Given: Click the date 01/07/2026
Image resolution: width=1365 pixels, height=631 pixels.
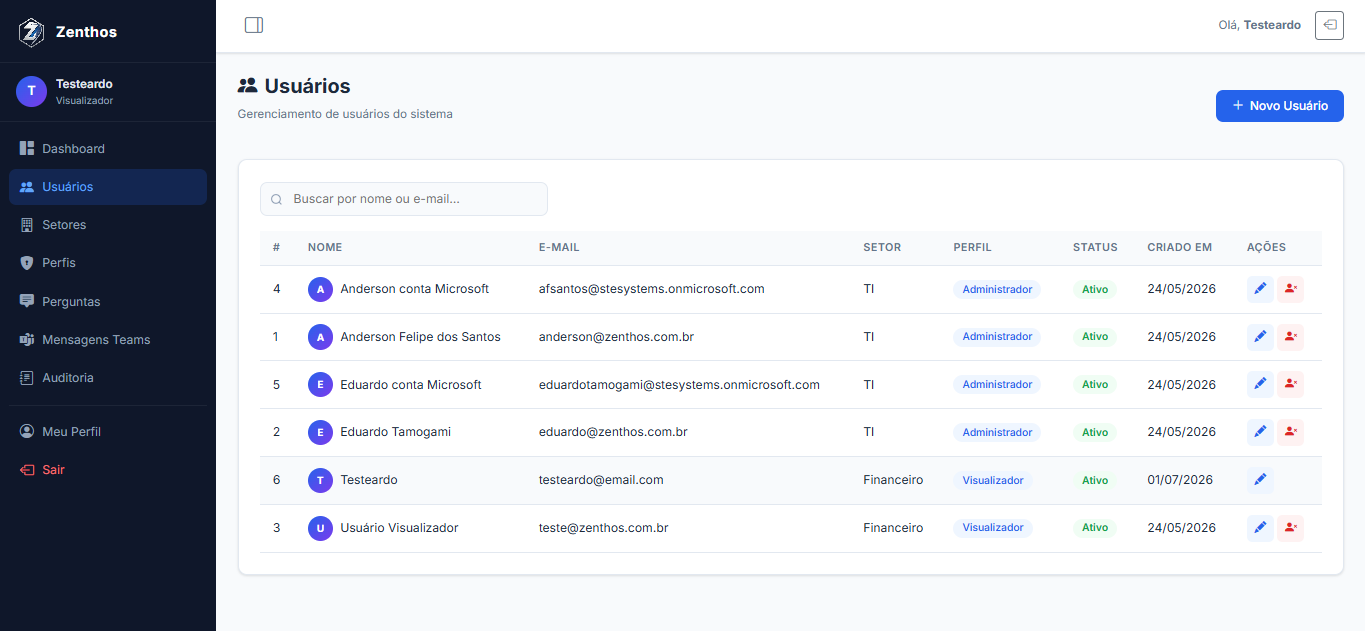Looking at the screenshot, I should click(1180, 480).
